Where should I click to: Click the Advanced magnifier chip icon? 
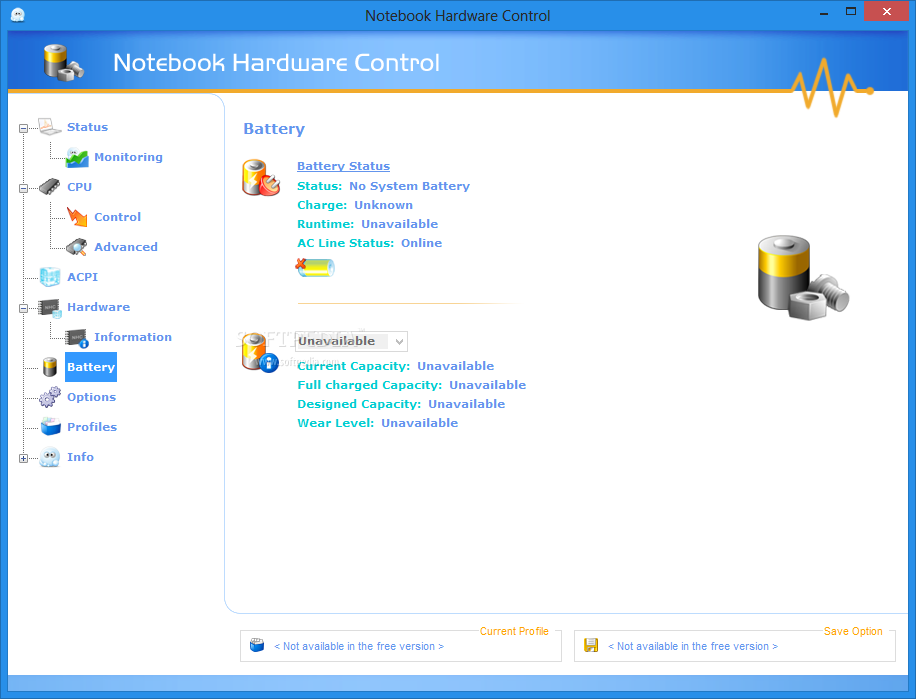[x=77, y=247]
